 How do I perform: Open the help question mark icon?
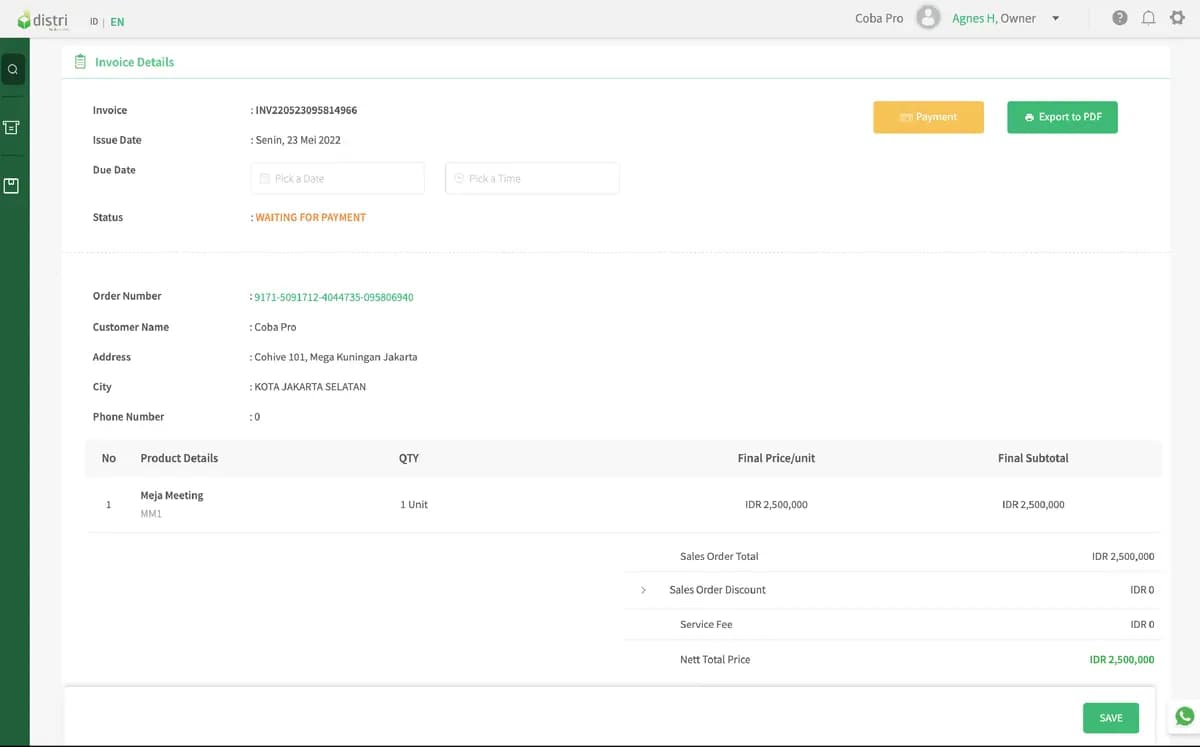pyautogui.click(x=1120, y=18)
